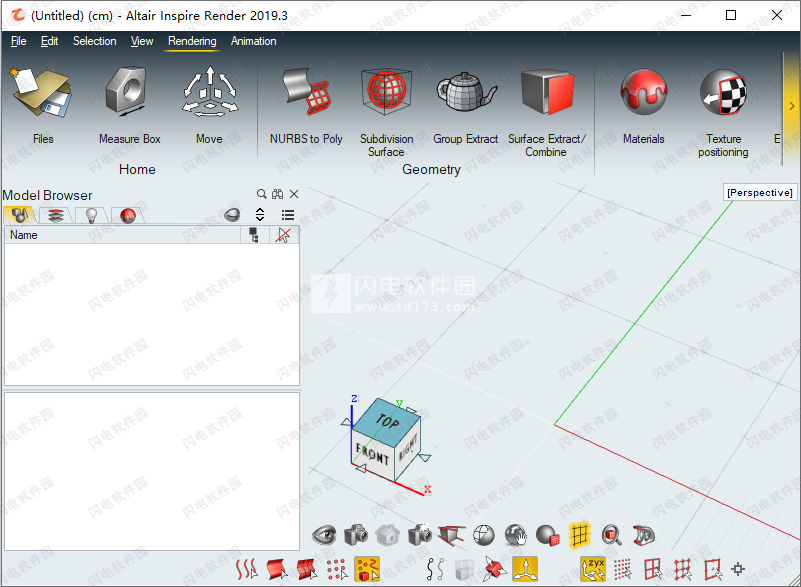
Task: Click the TOP face of the view cube
Action: coord(387,420)
